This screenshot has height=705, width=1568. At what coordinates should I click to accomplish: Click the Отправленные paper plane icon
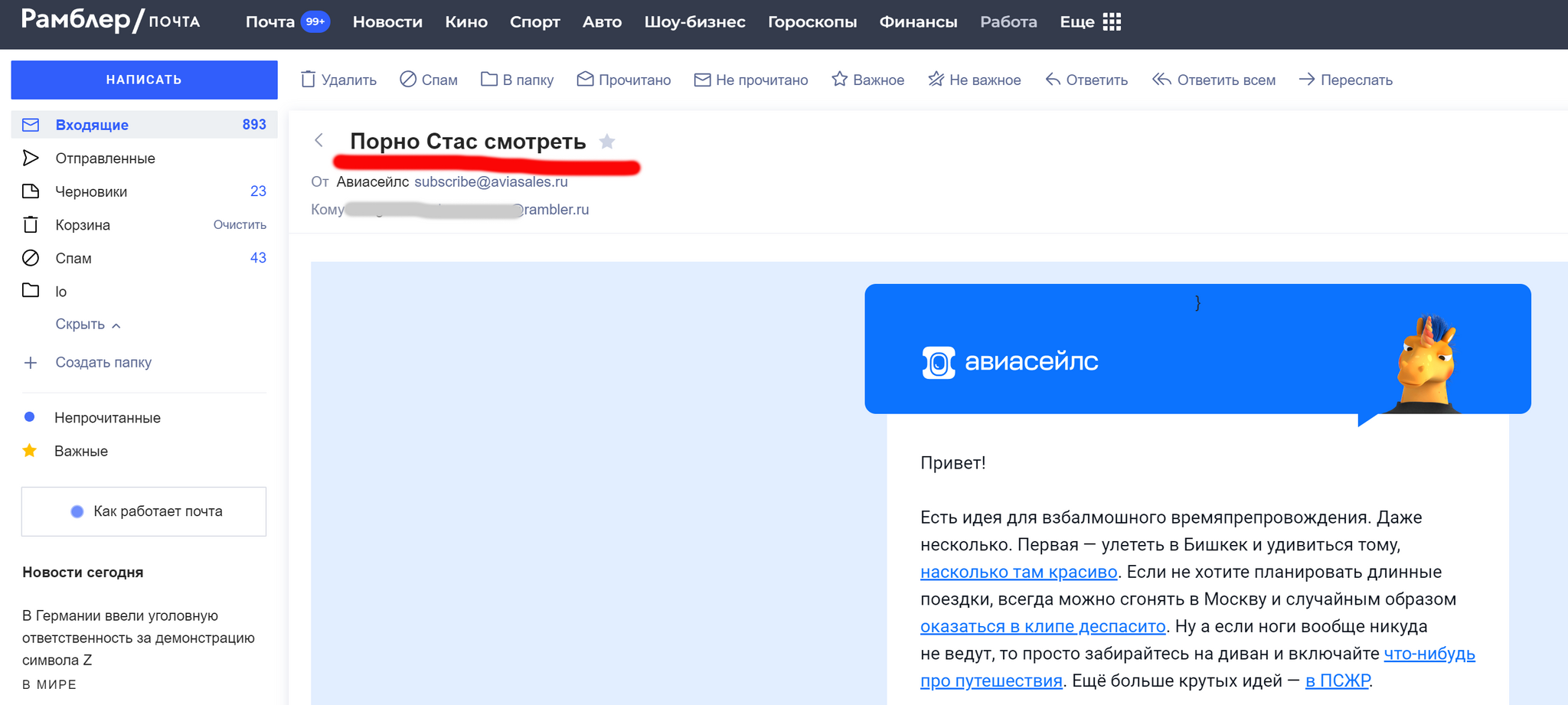(x=31, y=158)
